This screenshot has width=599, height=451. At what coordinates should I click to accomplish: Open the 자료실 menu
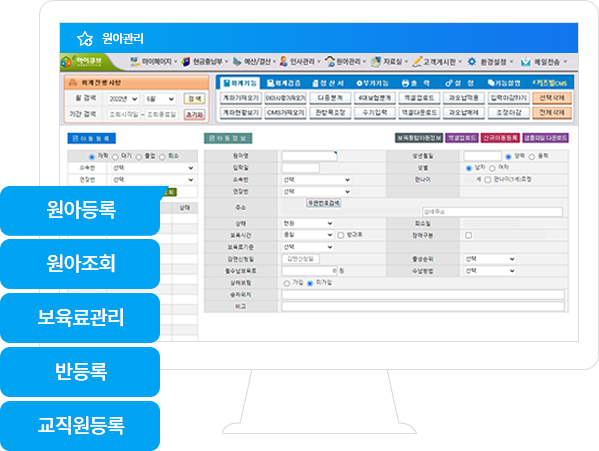point(390,61)
